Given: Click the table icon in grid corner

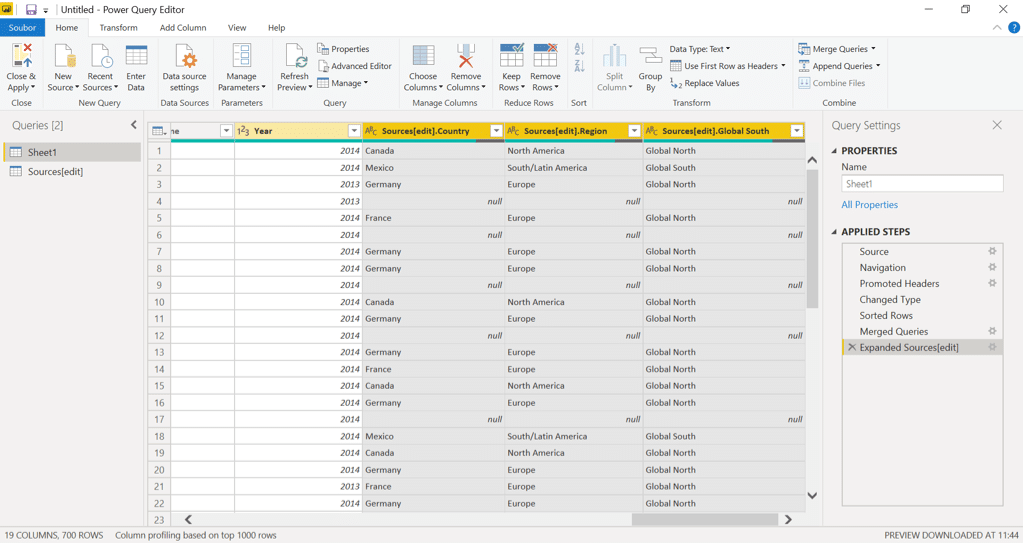Looking at the screenshot, I should coord(159,131).
